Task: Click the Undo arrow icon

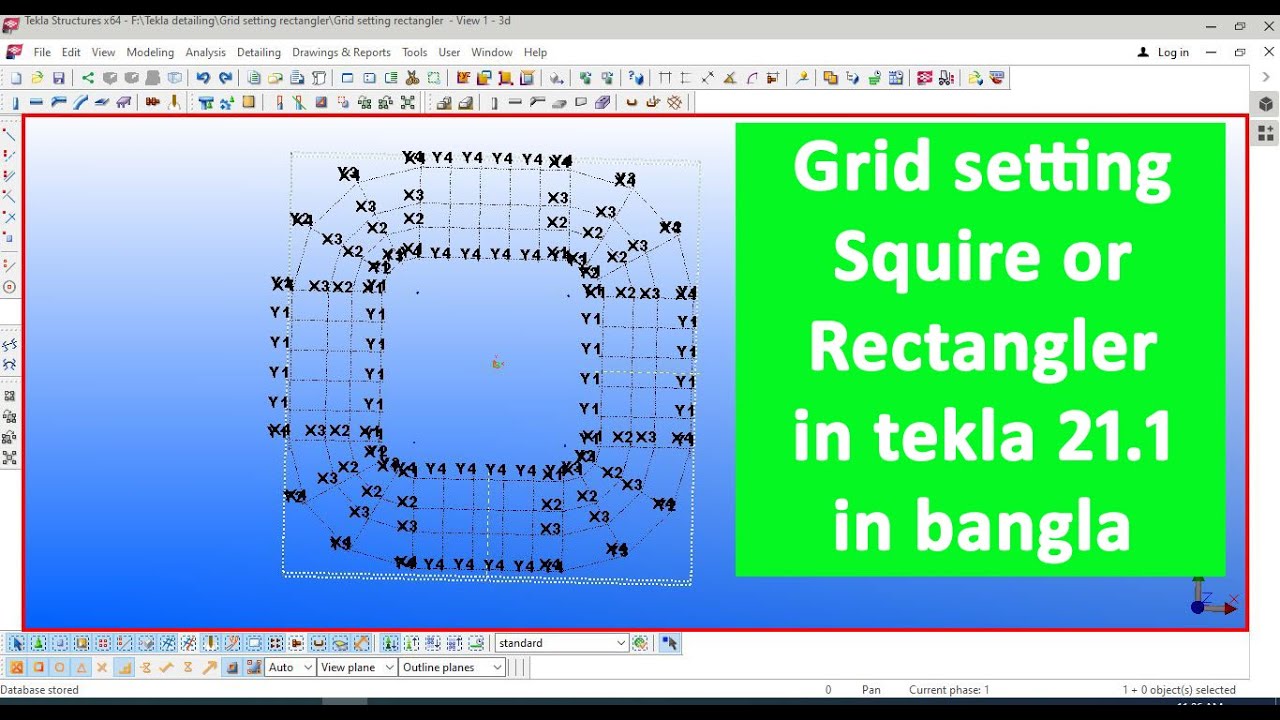Action: (203, 77)
